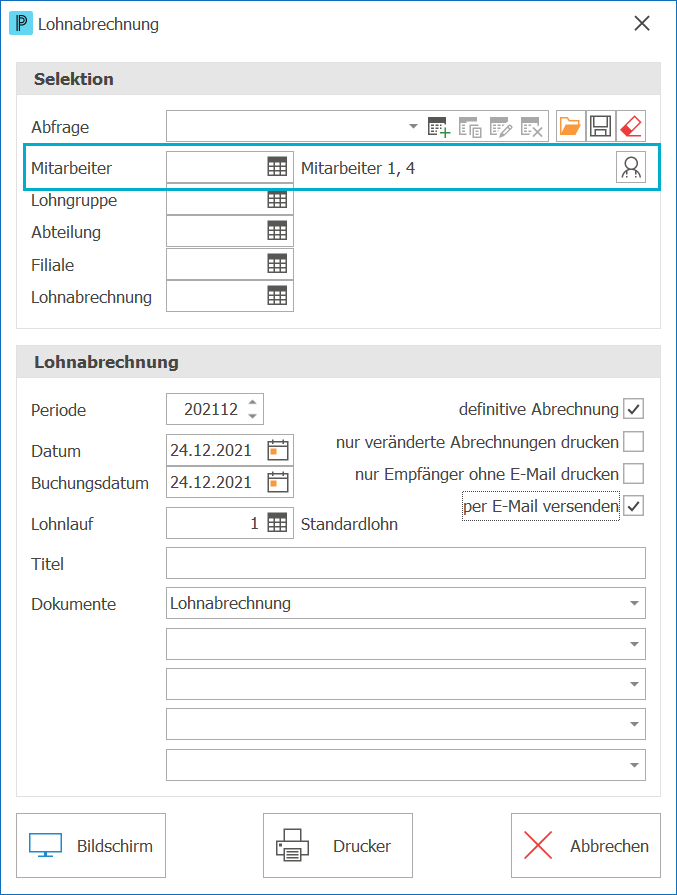This screenshot has width=677, height=895.
Task: Toggle per E-Mail versenden checkbox
Action: [634, 506]
